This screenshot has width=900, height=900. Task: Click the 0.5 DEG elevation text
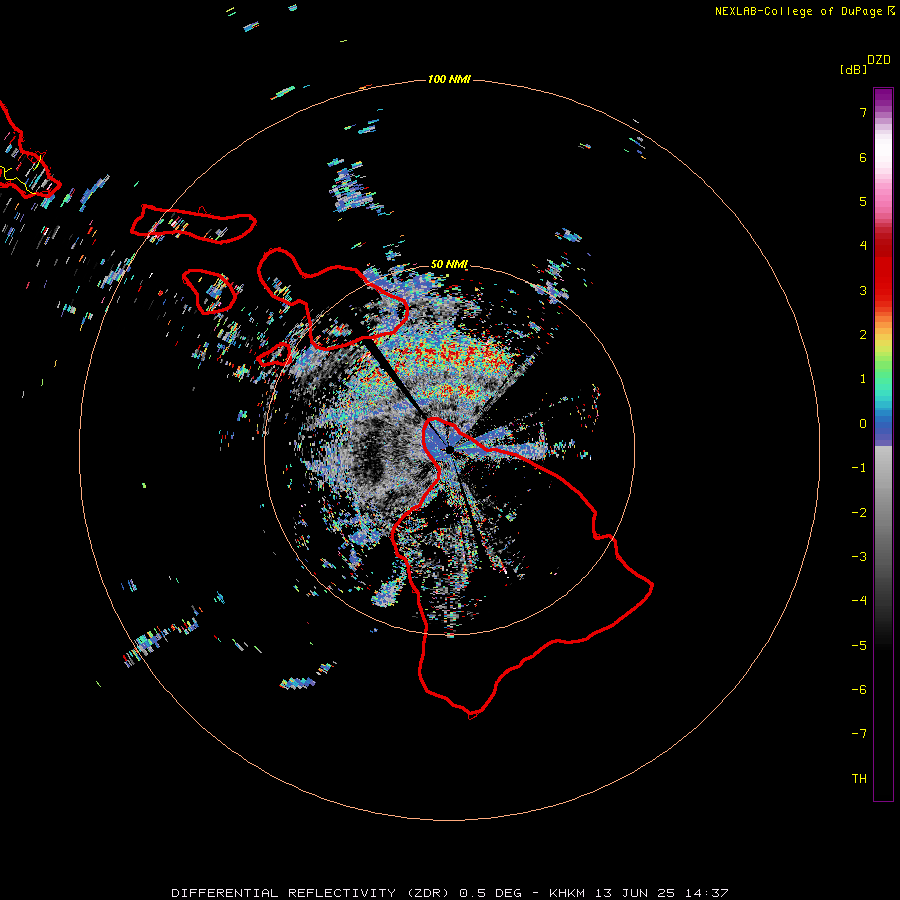click(490, 893)
